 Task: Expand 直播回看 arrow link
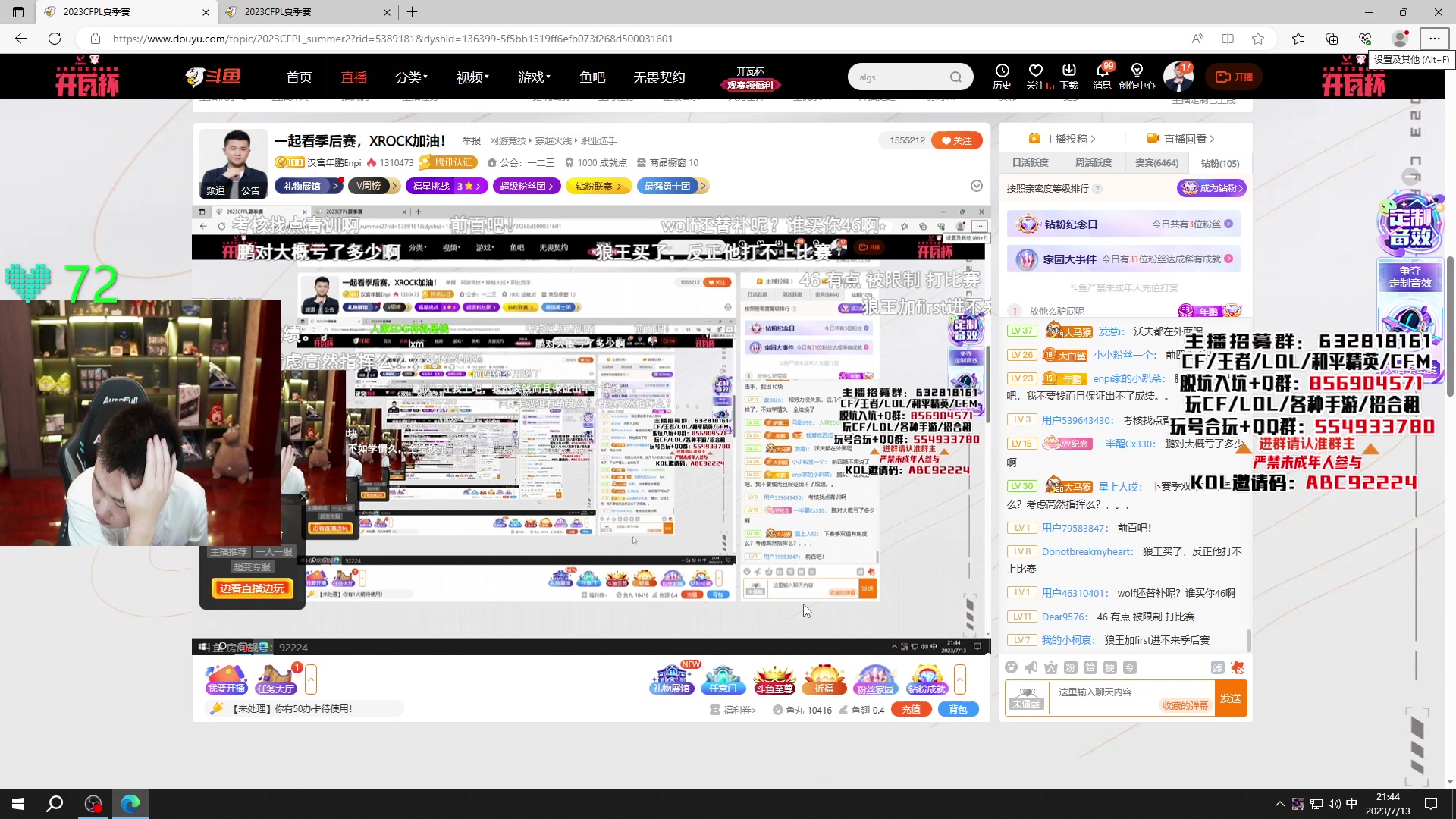[1181, 138]
